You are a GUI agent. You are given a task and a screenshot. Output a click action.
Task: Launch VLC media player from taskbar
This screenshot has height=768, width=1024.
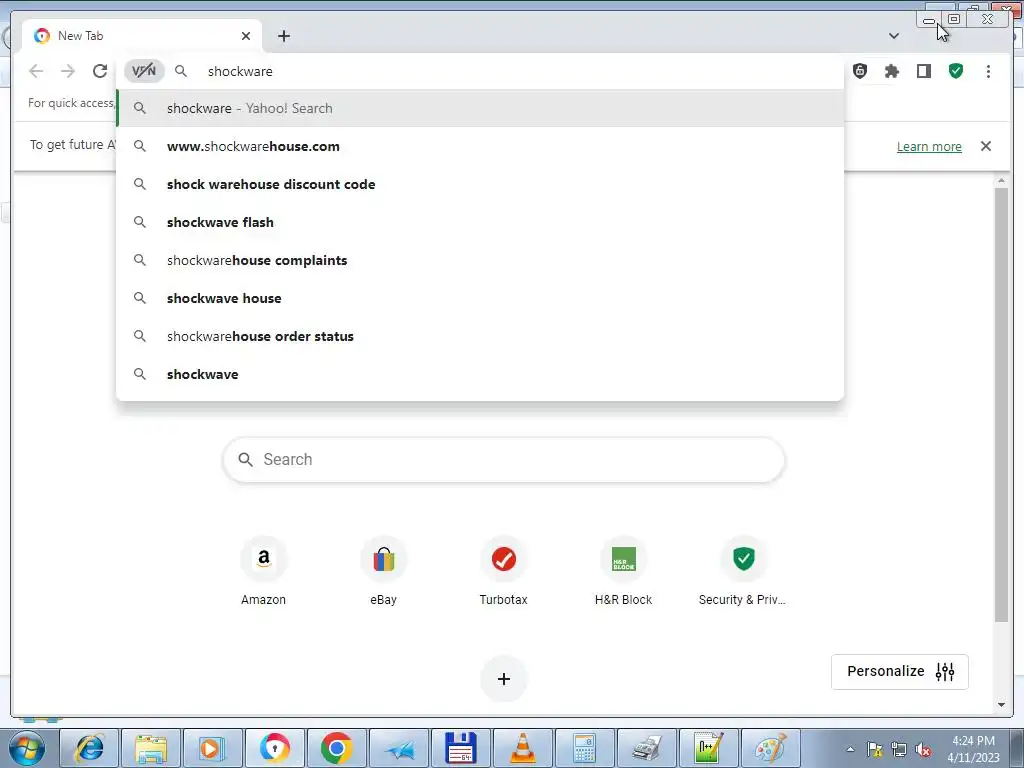coord(522,748)
